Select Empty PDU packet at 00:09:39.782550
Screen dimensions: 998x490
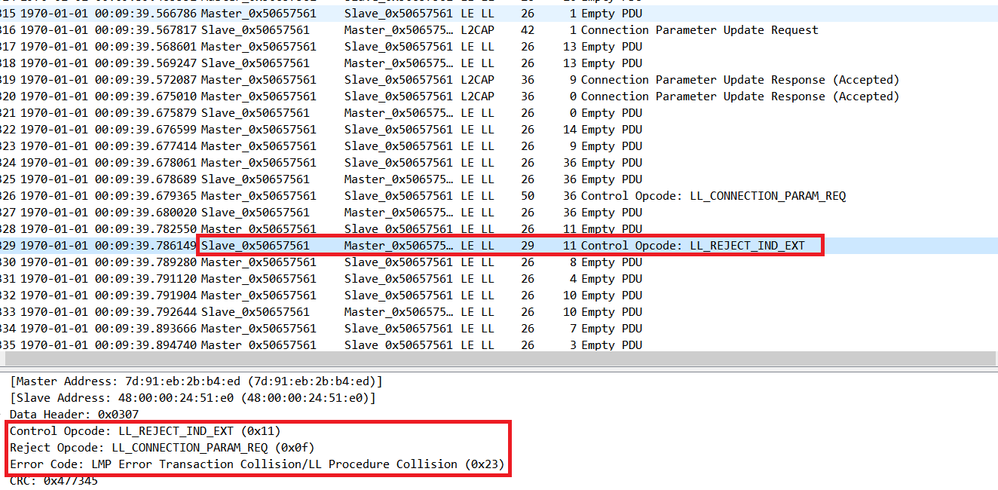click(x=499, y=229)
